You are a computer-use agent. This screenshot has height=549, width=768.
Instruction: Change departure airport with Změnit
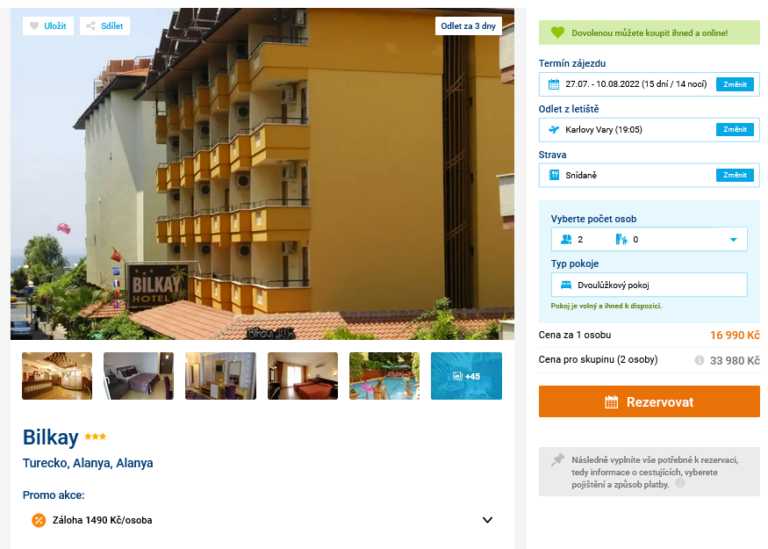(x=735, y=130)
